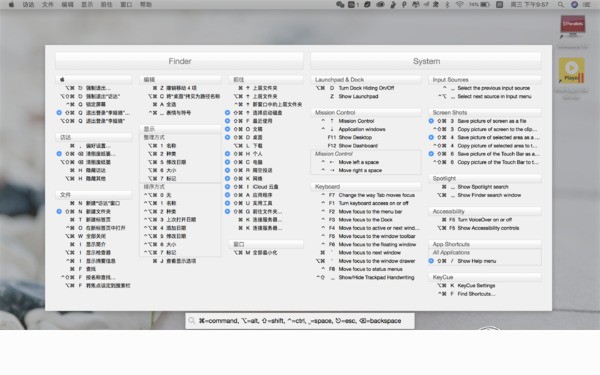Screen dimensions: 600x375
Task: Open the yellow Player desktop icon
Action: 572,70
